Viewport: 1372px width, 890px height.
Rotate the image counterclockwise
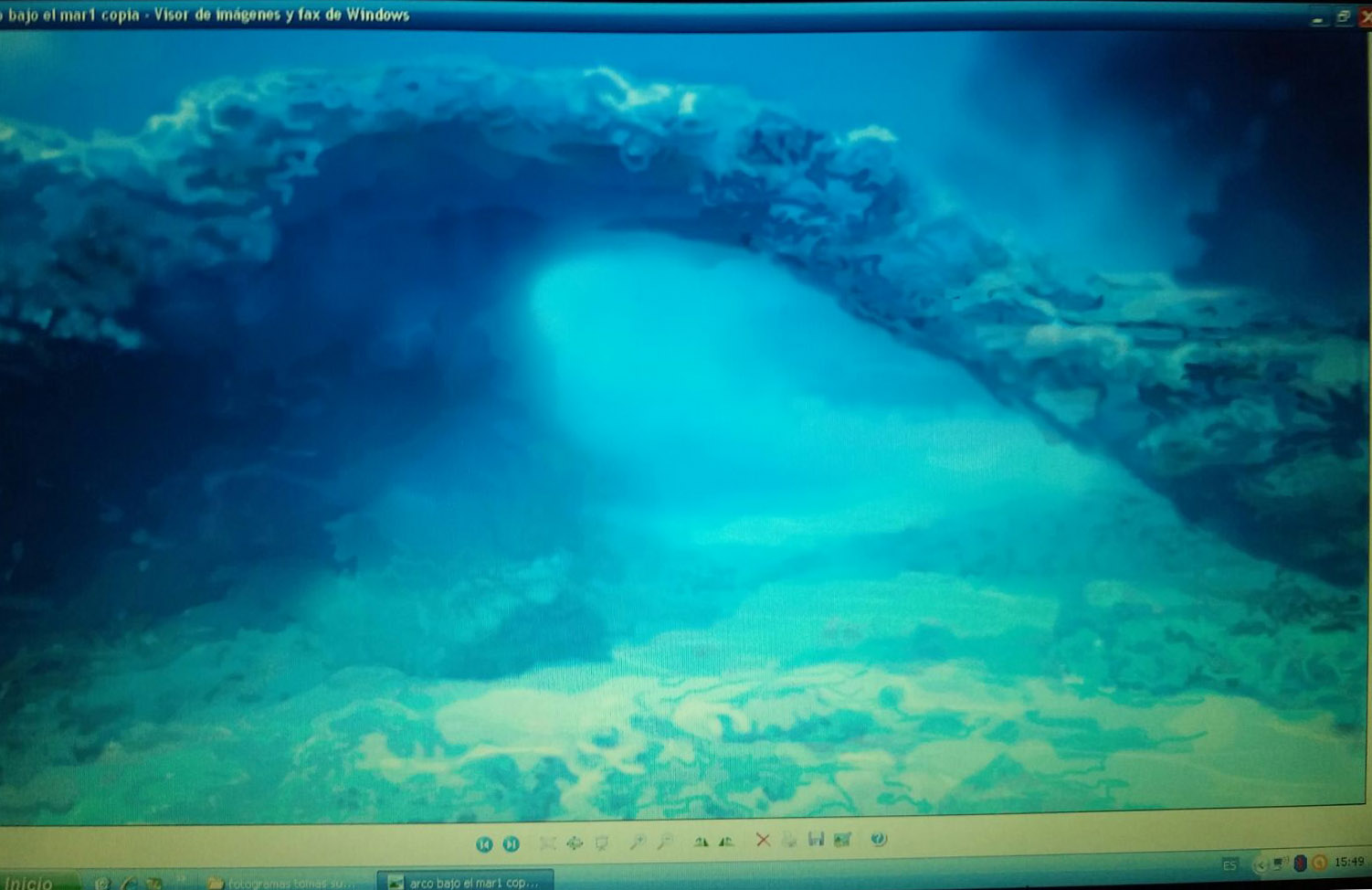point(727,842)
